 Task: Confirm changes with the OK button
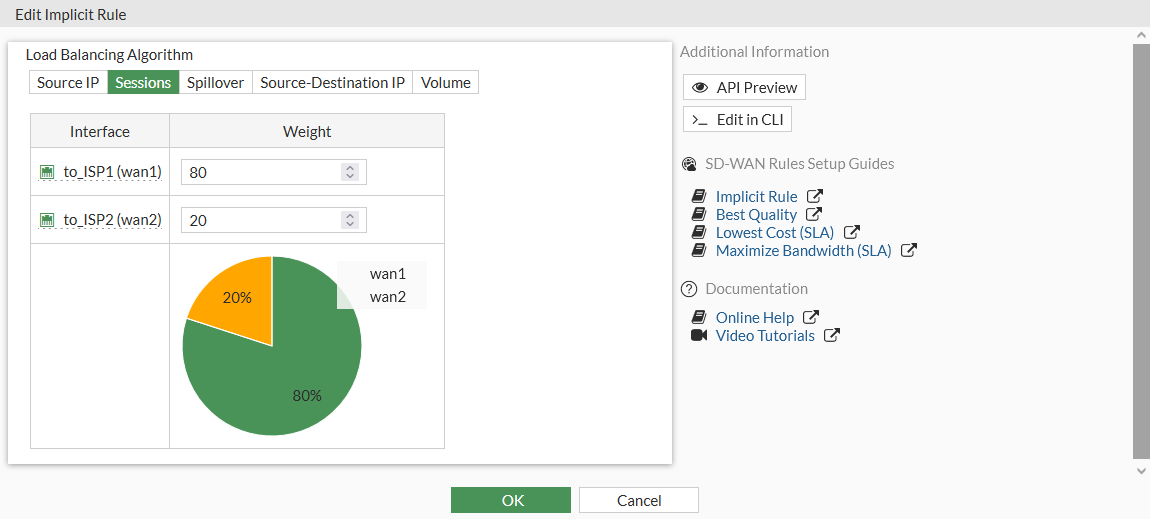tap(511, 500)
